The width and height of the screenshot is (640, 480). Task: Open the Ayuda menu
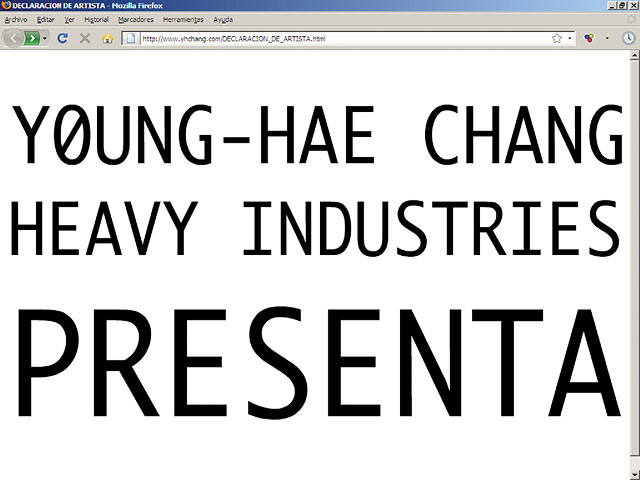pos(223,20)
